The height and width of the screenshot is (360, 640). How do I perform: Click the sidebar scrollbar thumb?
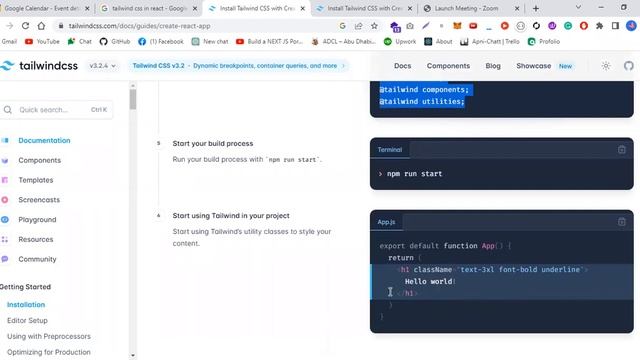click(133, 100)
